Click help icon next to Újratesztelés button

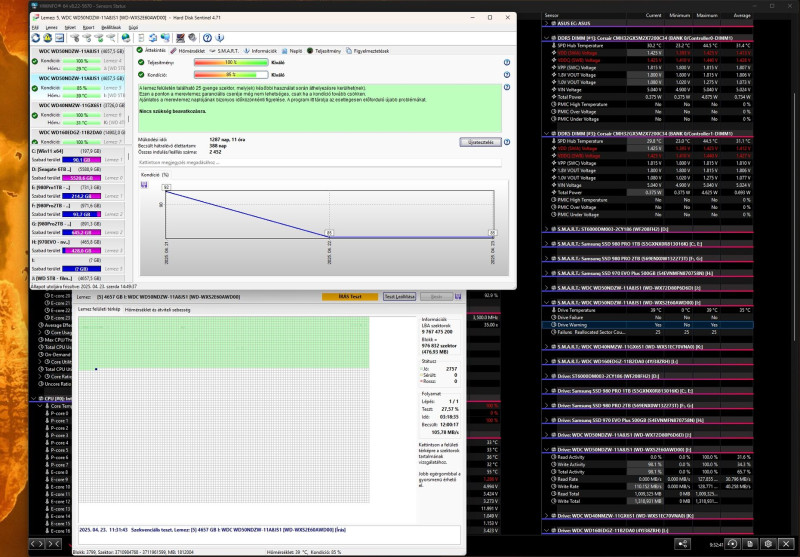[x=507, y=142]
